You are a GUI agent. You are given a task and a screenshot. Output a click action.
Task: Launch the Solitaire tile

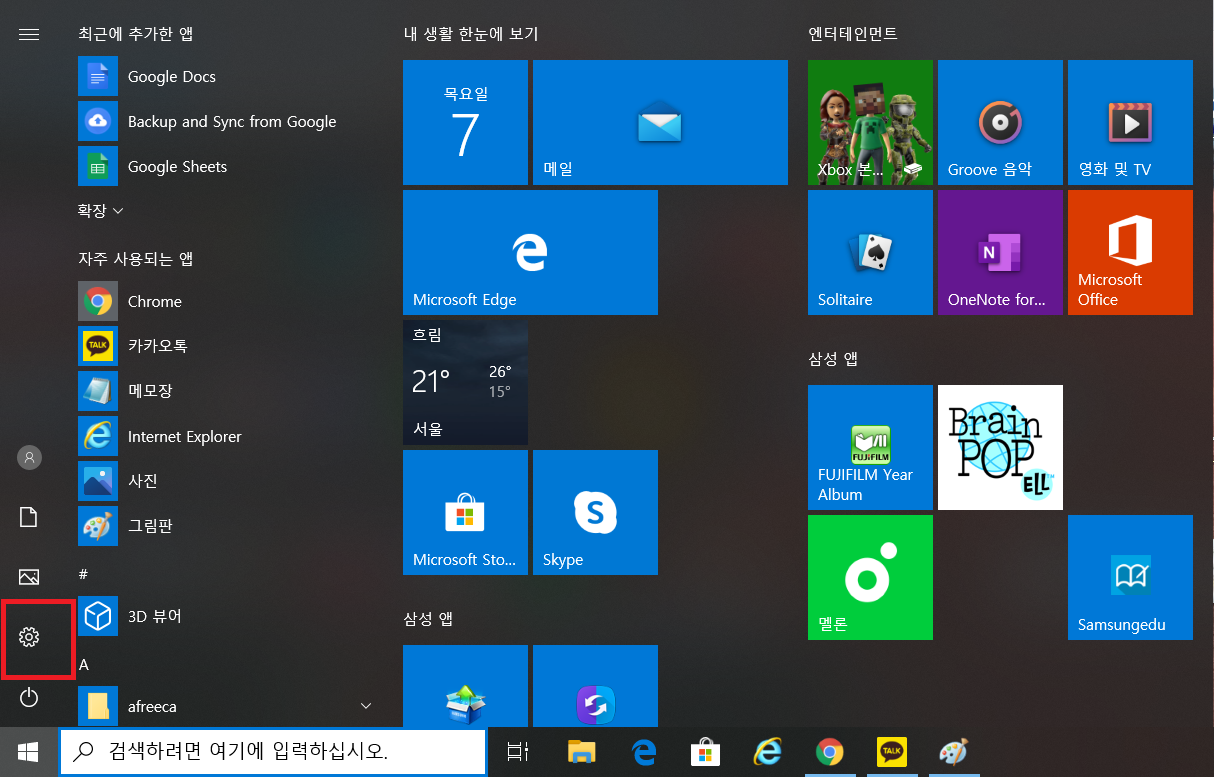[x=870, y=252]
